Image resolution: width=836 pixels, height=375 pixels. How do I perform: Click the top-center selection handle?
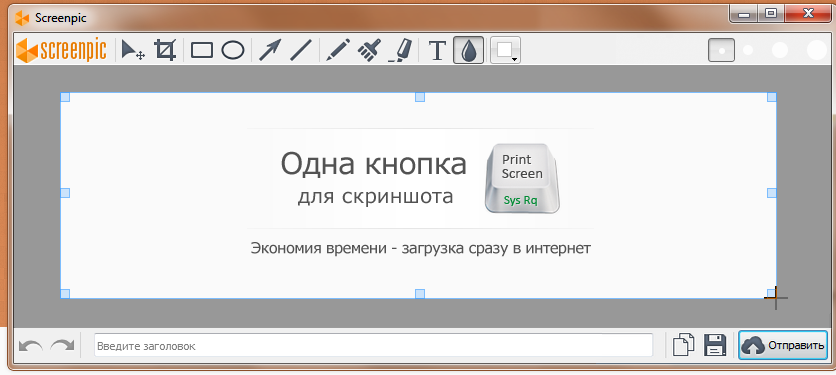[420, 97]
